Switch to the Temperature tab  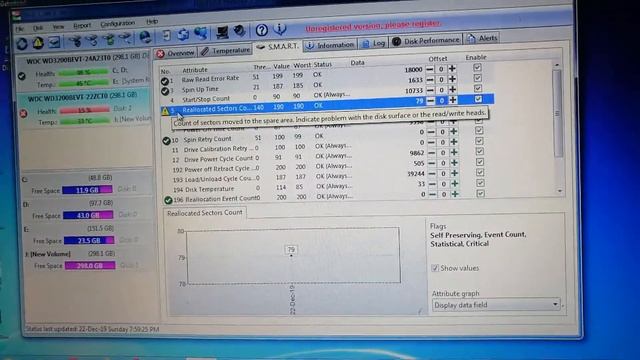click(225, 51)
